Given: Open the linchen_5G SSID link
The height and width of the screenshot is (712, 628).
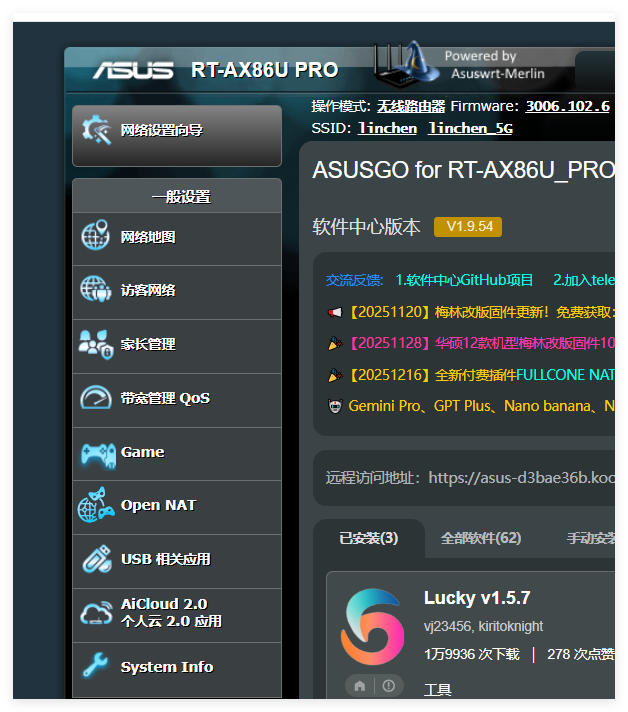Looking at the screenshot, I should tap(470, 128).
